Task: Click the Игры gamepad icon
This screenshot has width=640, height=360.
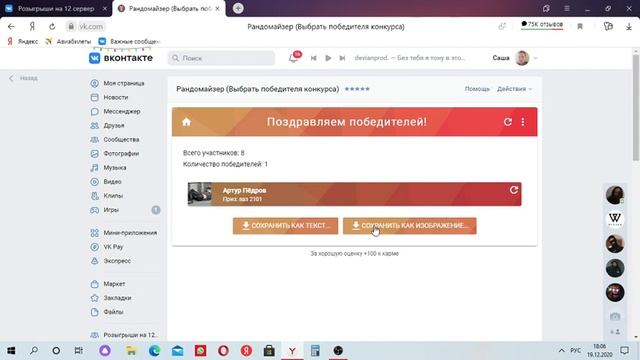Action: tap(95, 210)
